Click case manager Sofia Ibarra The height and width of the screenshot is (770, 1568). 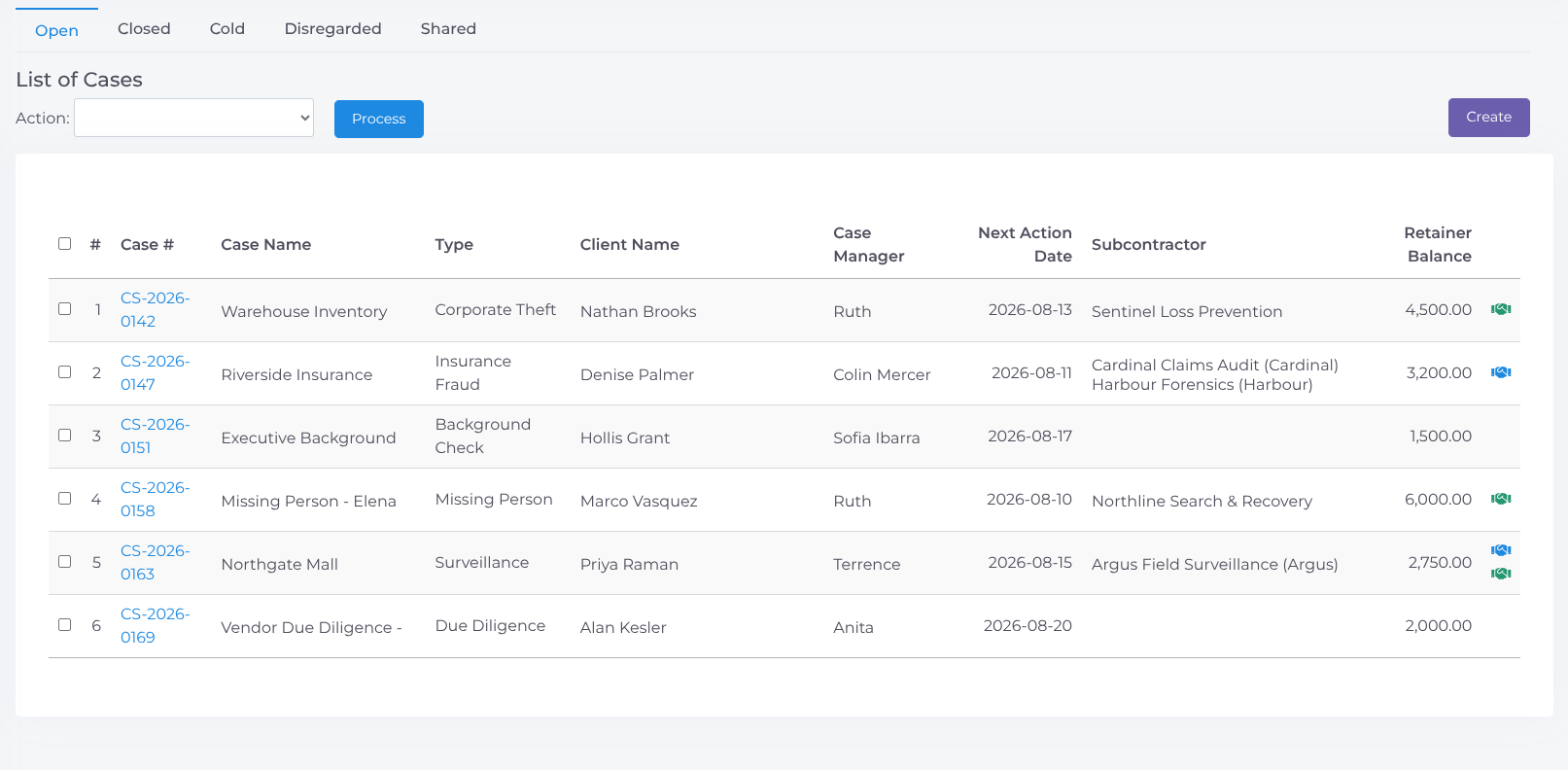877,437
